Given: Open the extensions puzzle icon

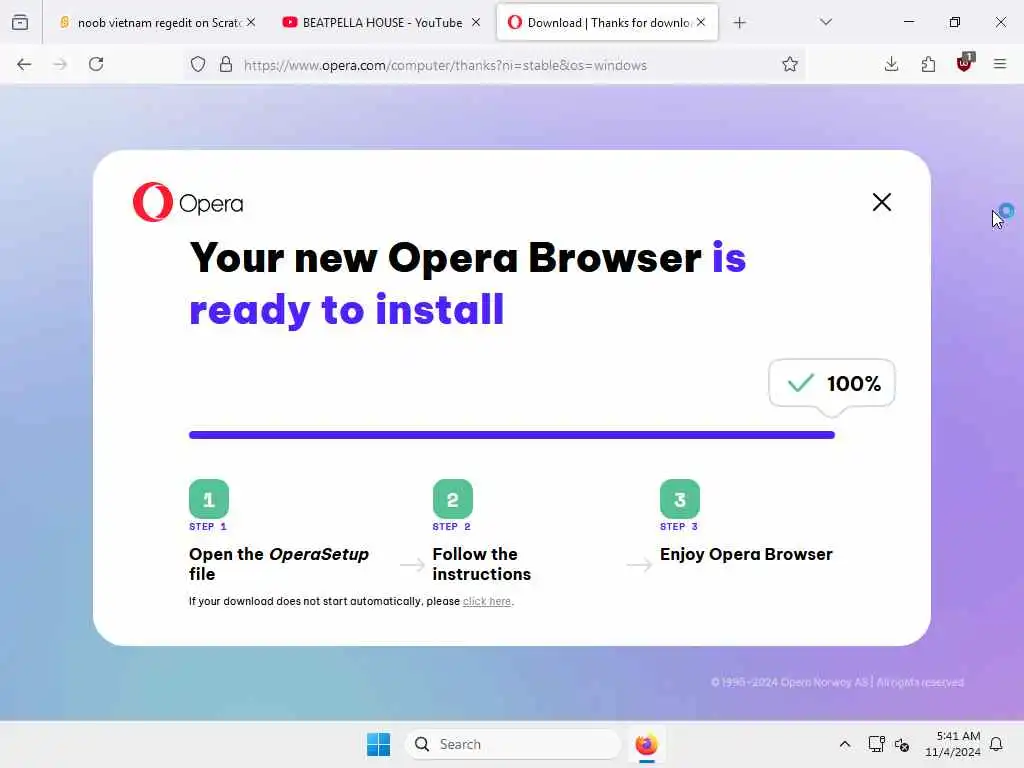Looking at the screenshot, I should pos(928,64).
